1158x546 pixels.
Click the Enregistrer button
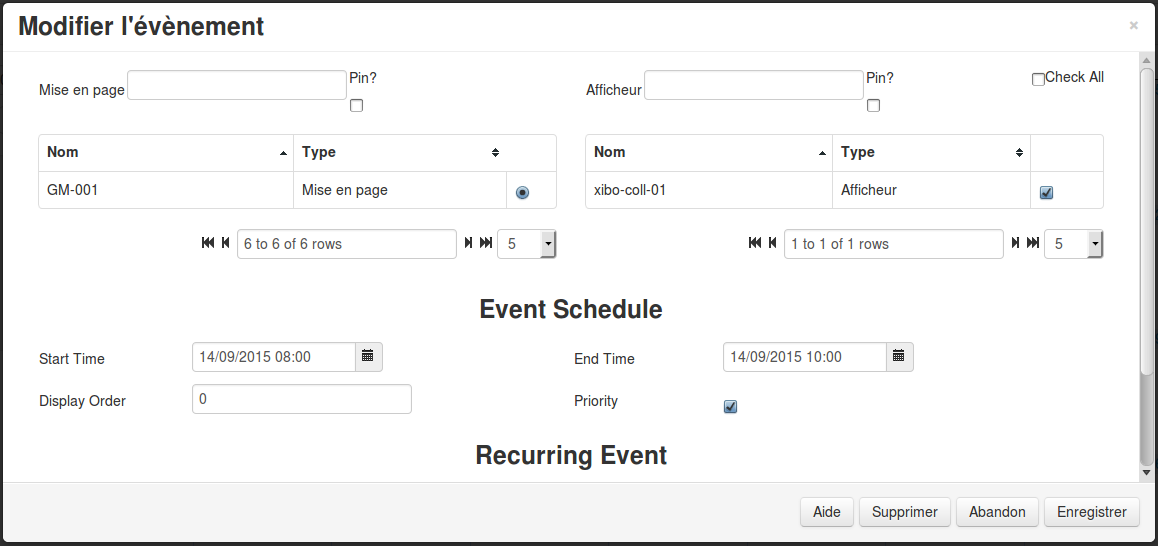point(1091,512)
